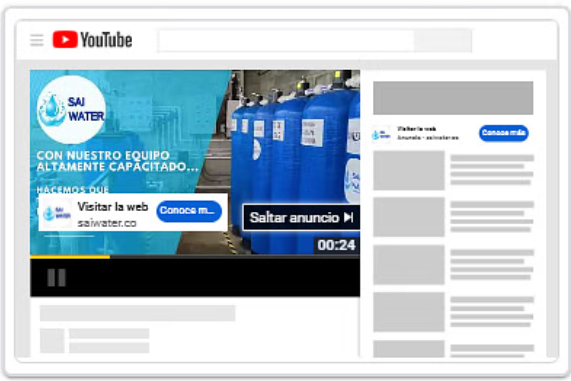Open the third recommended video thumbnail below the ad
The width and height of the screenshot is (571, 381).
tap(409, 265)
